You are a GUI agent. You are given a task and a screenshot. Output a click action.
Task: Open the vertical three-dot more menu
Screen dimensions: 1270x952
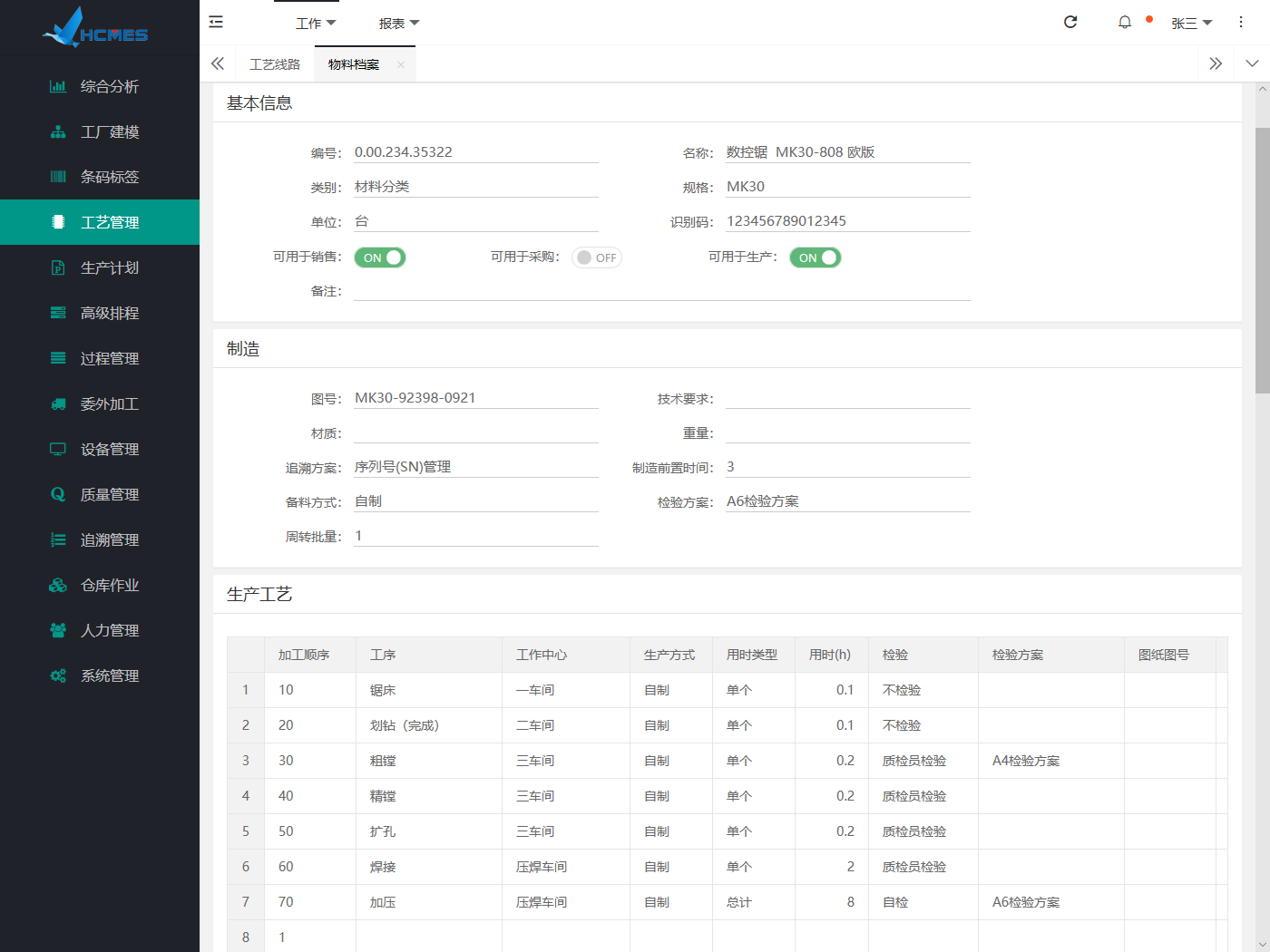pyautogui.click(x=1241, y=22)
